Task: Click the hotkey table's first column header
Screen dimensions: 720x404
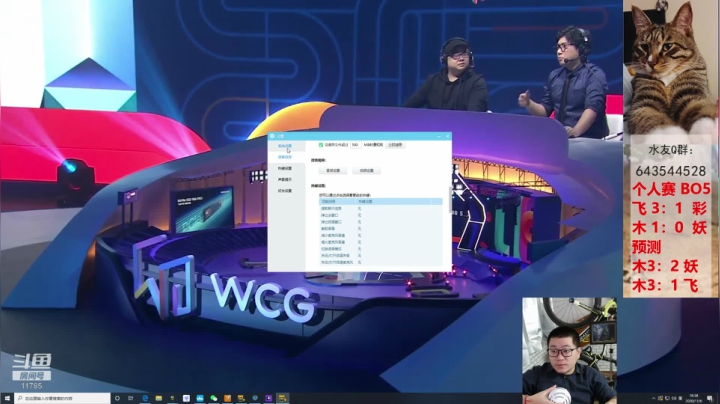Action: pyautogui.click(x=338, y=202)
